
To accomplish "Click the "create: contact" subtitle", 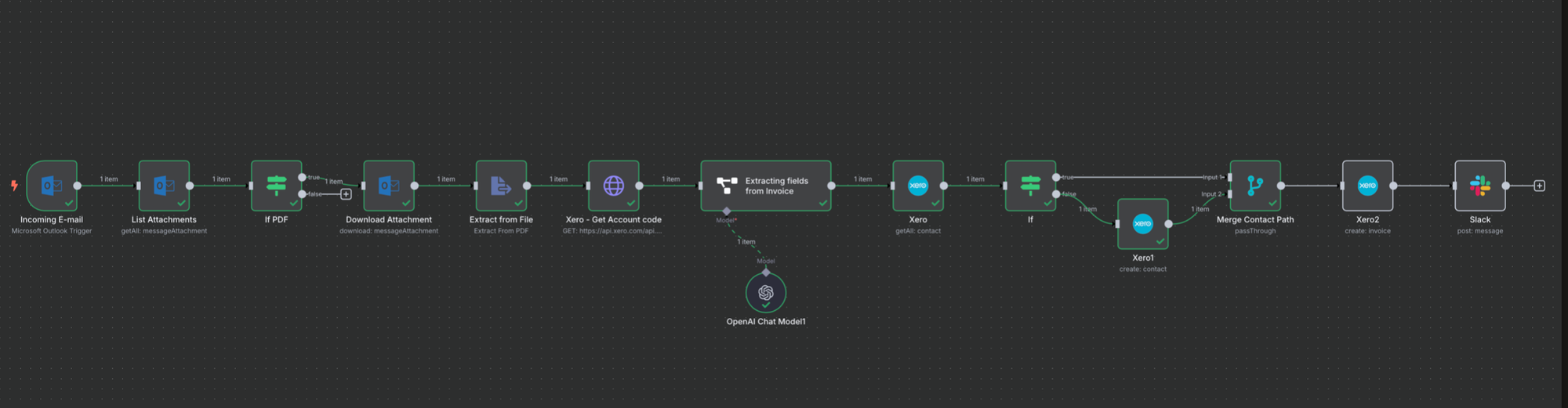I will (x=1143, y=269).
